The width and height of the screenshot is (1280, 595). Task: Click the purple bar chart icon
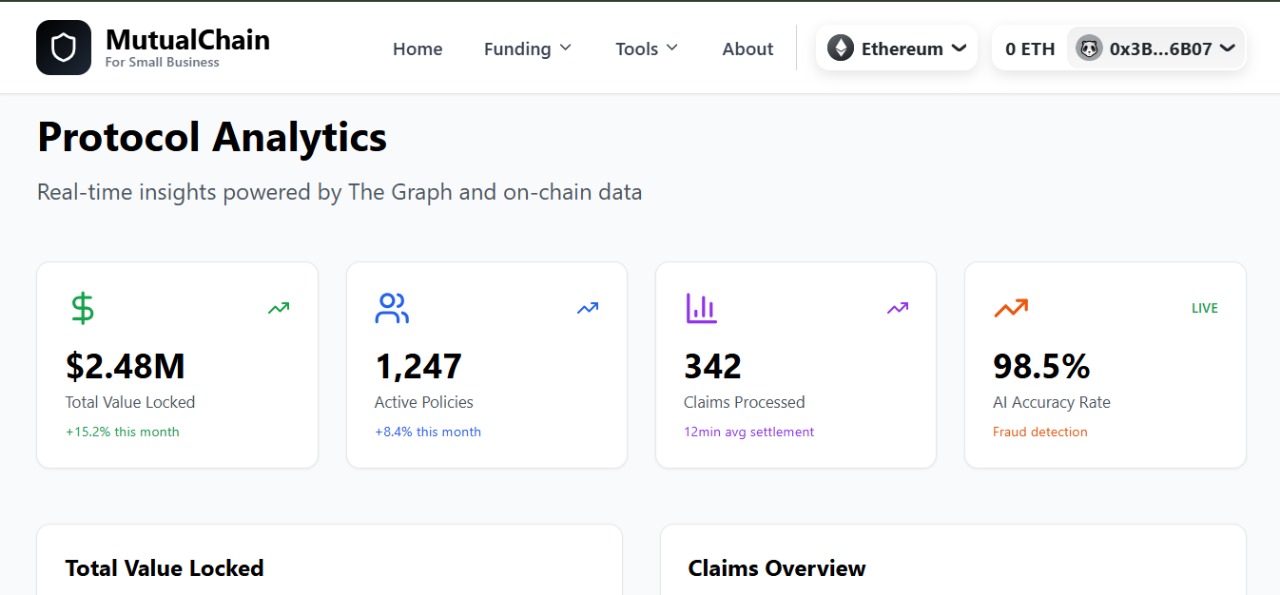pyautogui.click(x=701, y=308)
